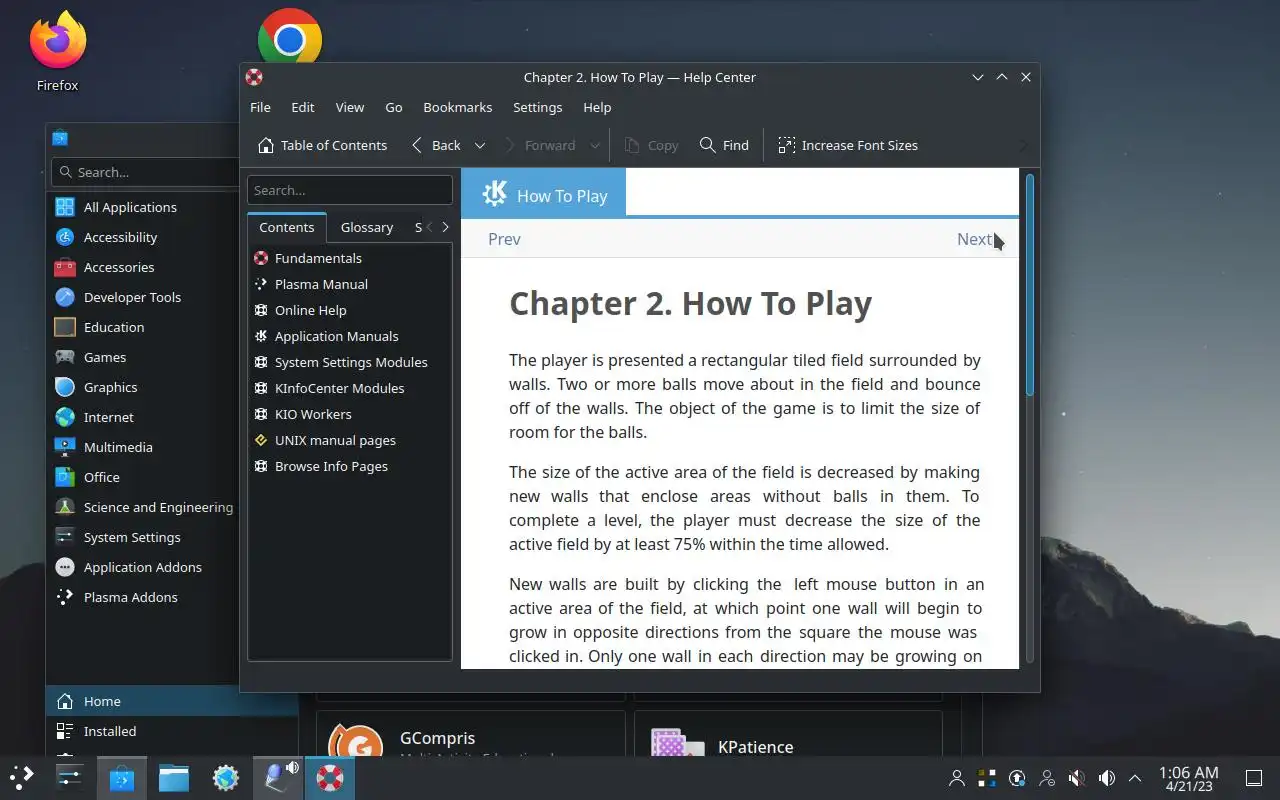Select Games category in Discover

(105, 357)
